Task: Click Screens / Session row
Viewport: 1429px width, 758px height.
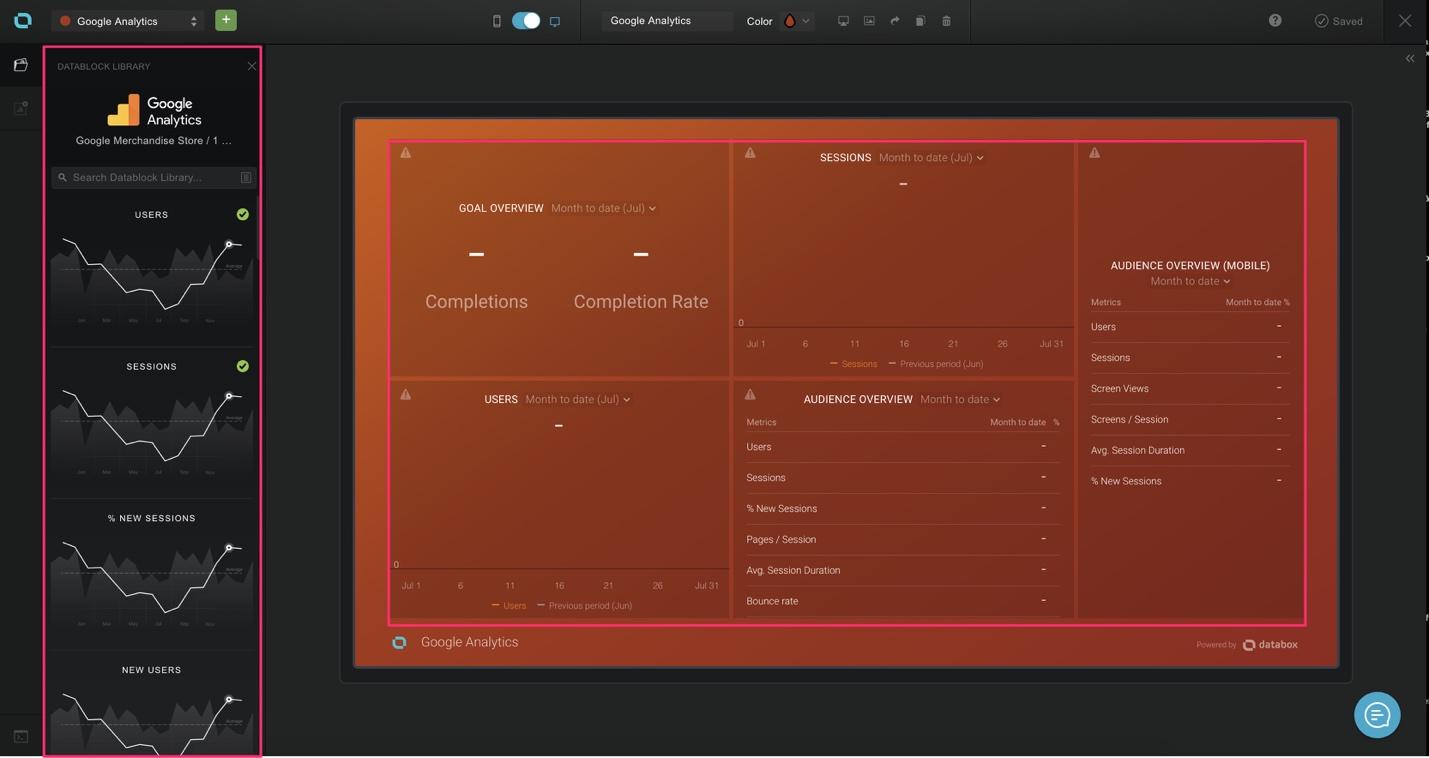Action: [1190, 419]
